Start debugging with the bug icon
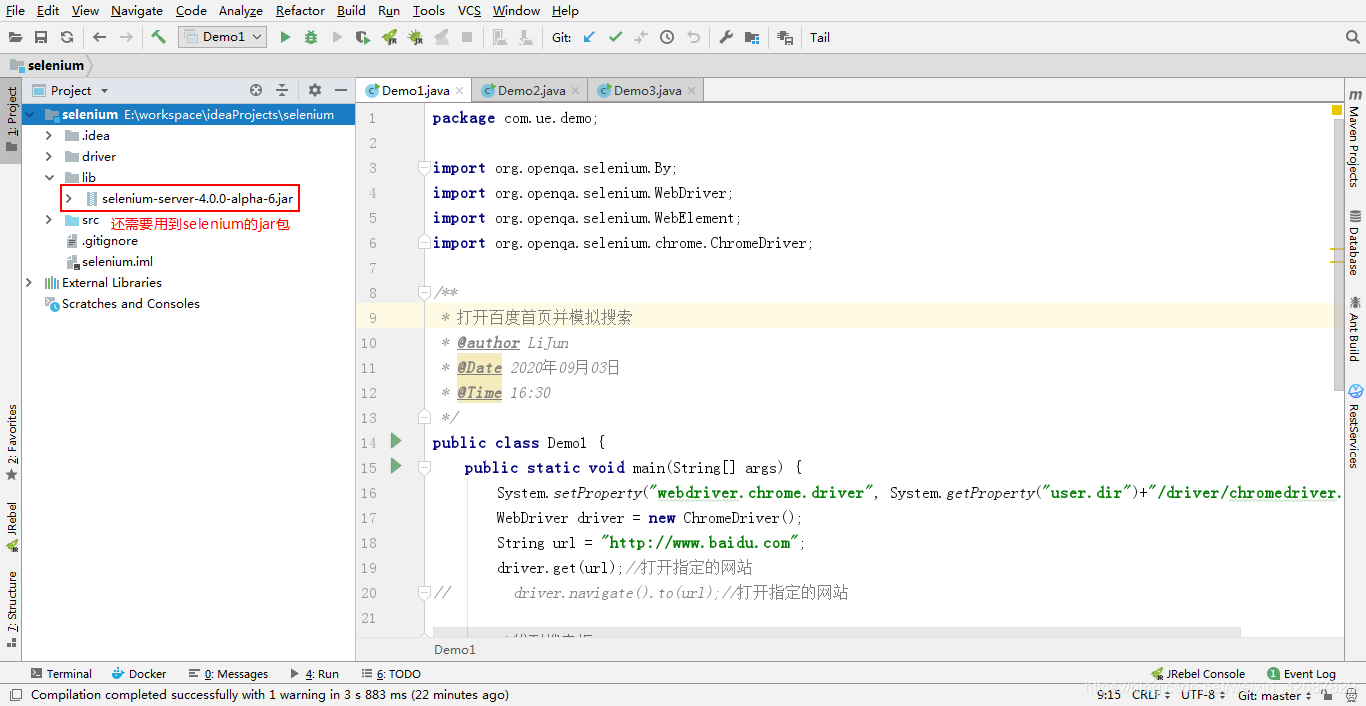Screen dimensions: 1366x706 (311, 37)
